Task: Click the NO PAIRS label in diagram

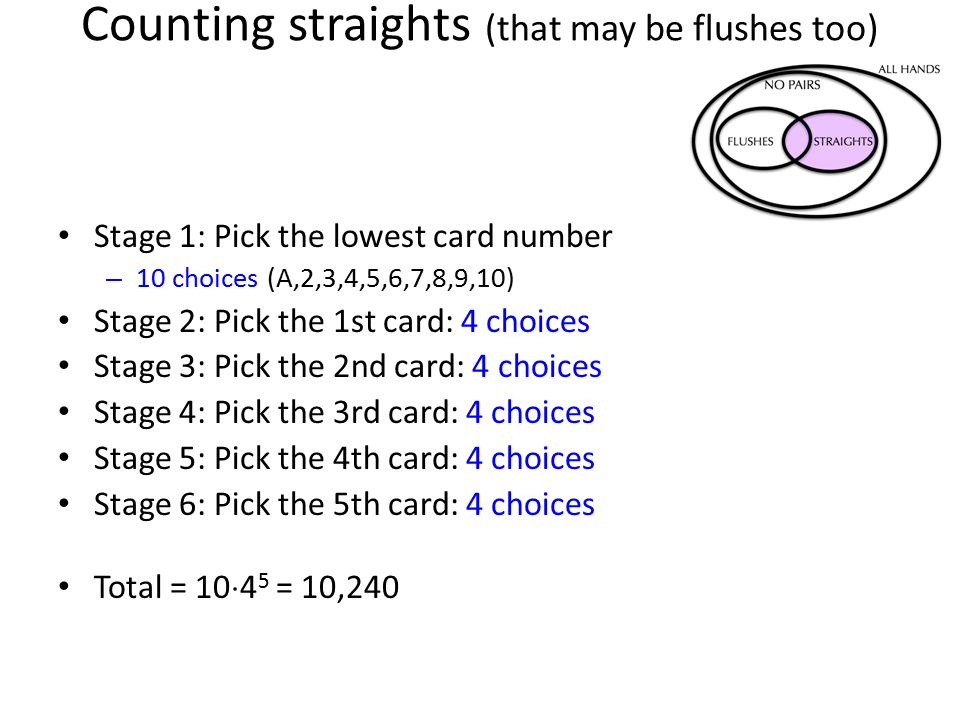Action: click(792, 85)
